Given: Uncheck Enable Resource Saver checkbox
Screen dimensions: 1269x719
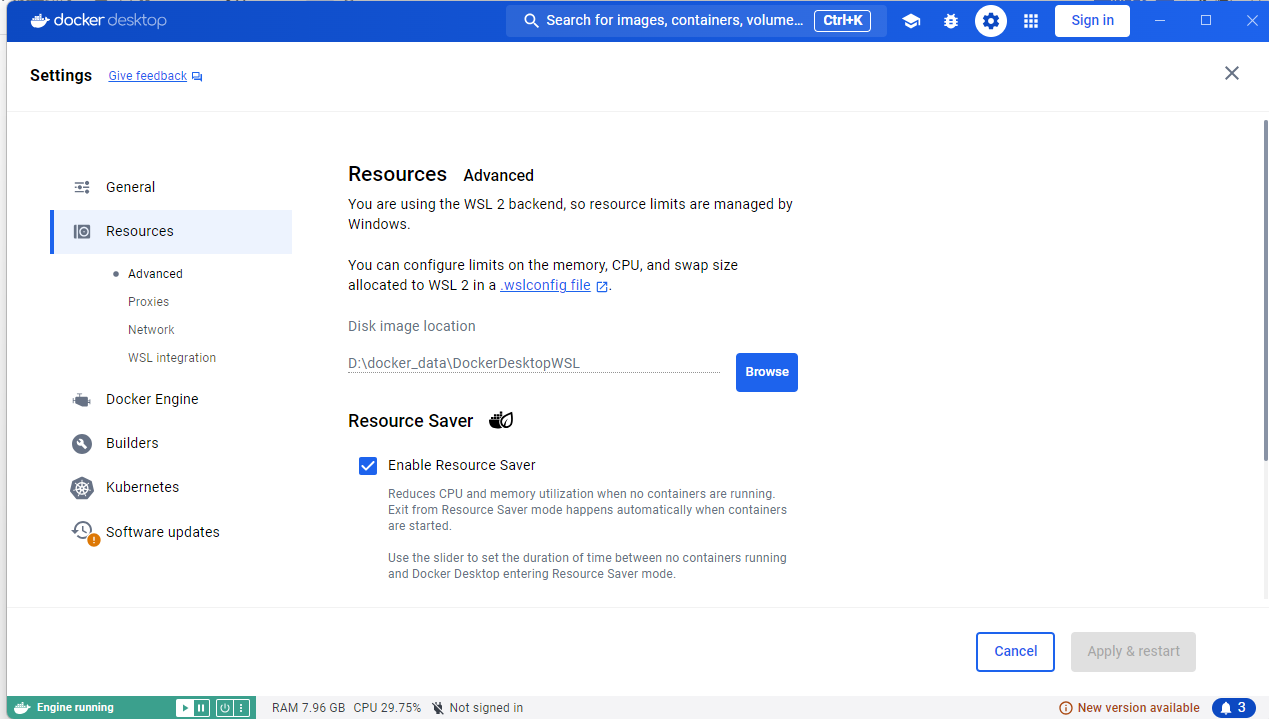Looking at the screenshot, I should coord(368,466).
